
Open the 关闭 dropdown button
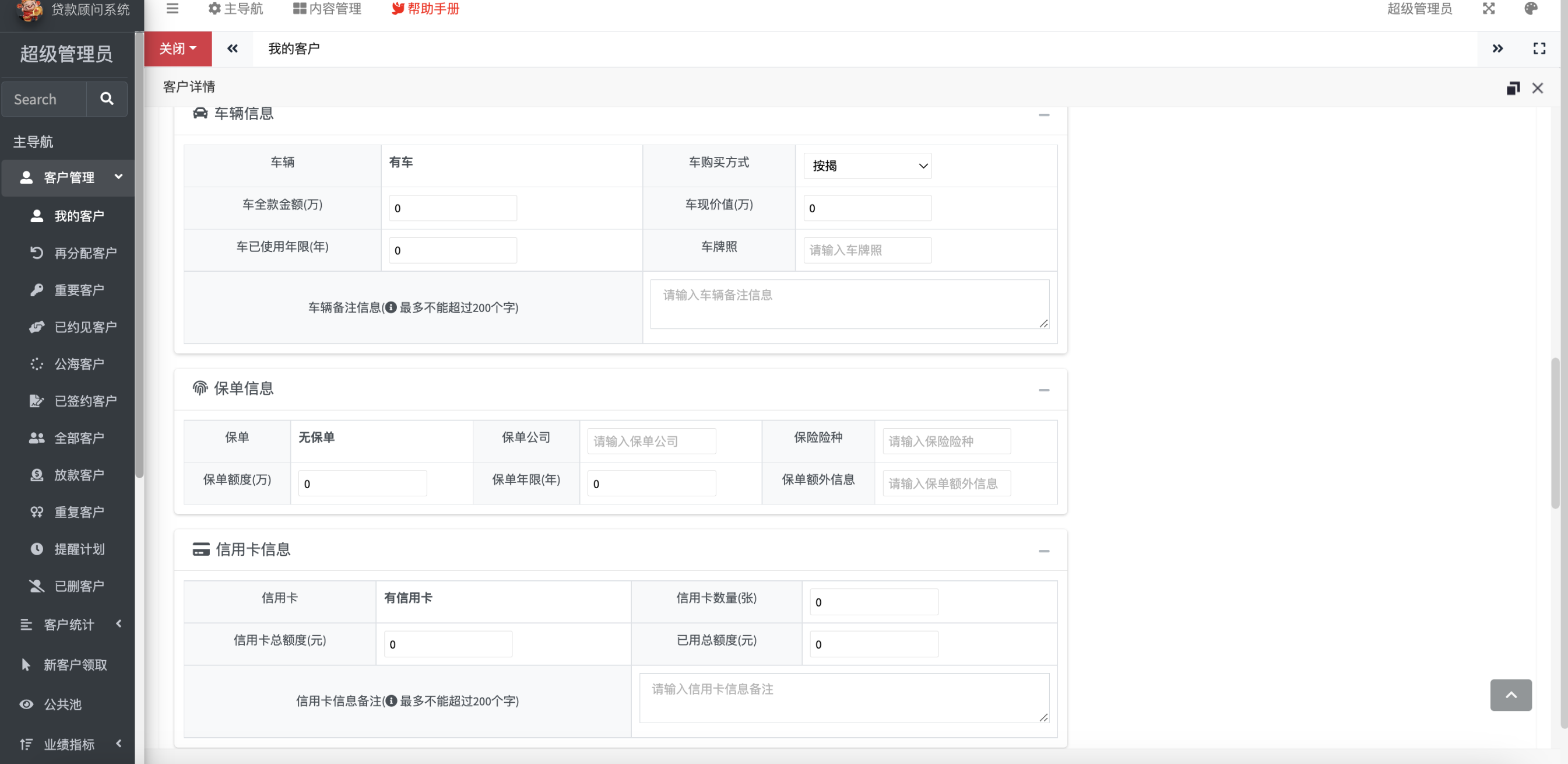click(x=177, y=49)
